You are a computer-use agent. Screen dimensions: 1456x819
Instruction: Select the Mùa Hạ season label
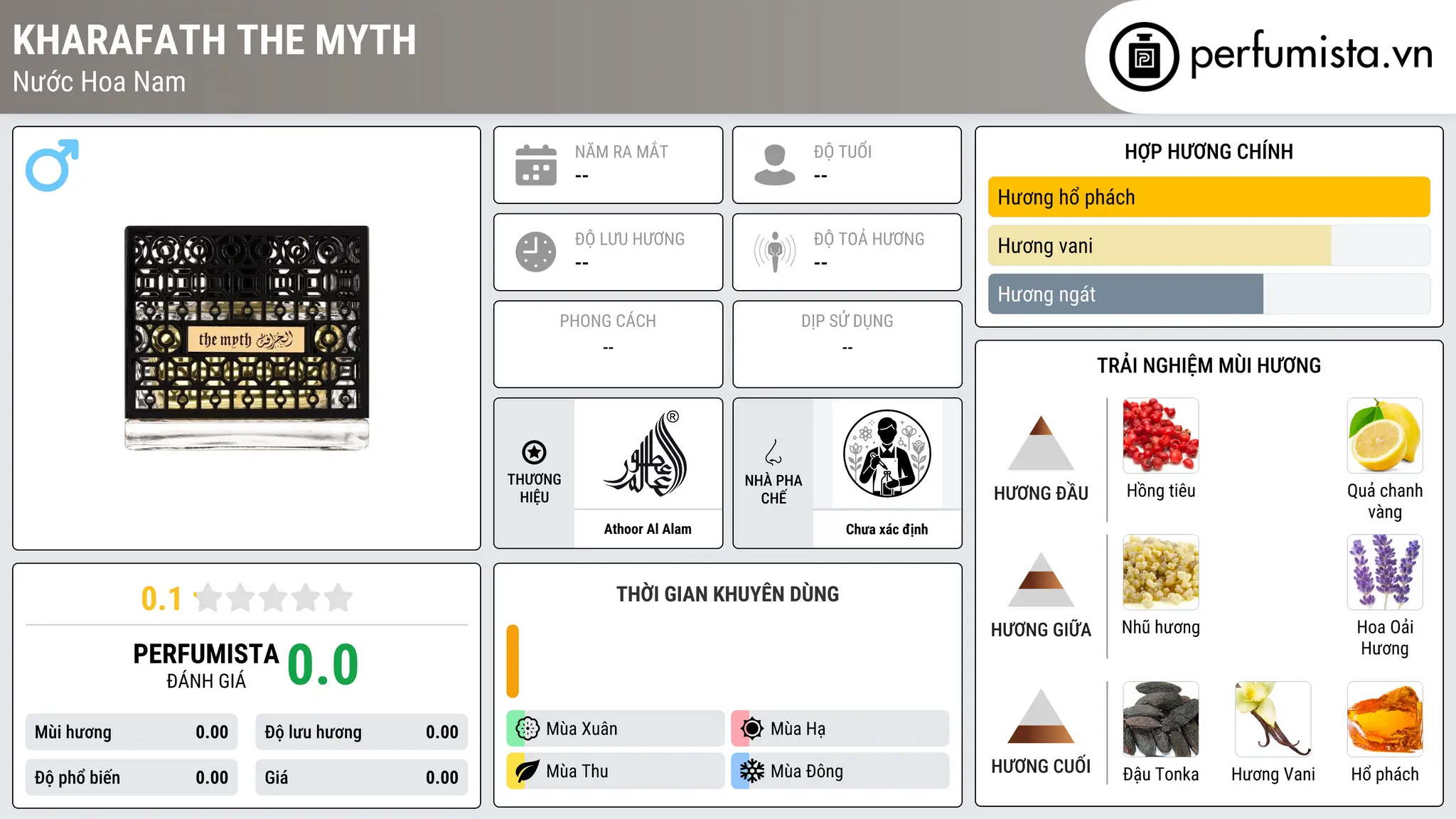click(x=798, y=729)
